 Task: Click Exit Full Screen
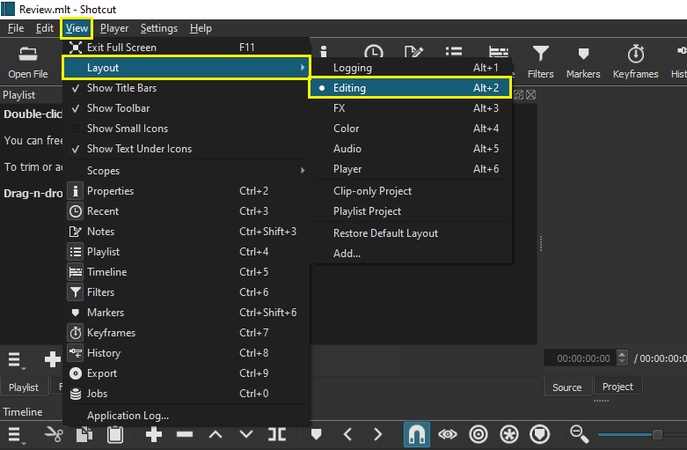pos(187,47)
